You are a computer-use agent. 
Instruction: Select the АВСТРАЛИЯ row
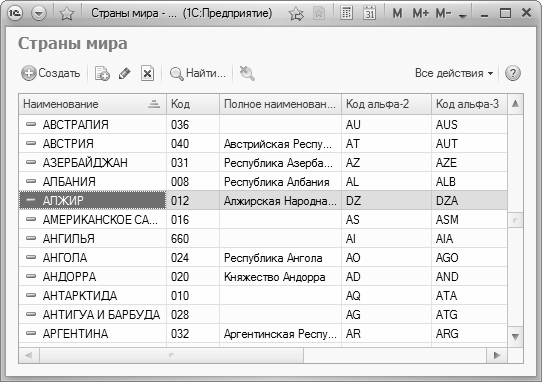pyautogui.click(x=263, y=124)
